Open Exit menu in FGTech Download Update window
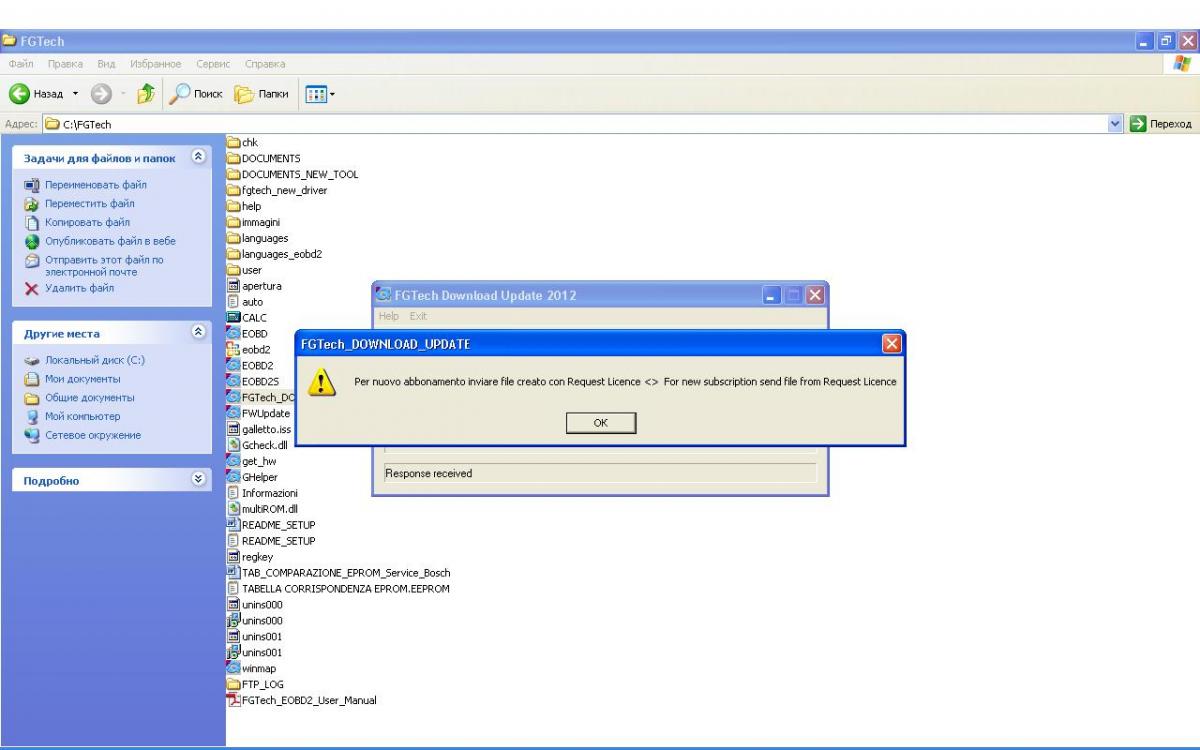The height and width of the screenshot is (750, 1200). pyautogui.click(x=418, y=316)
